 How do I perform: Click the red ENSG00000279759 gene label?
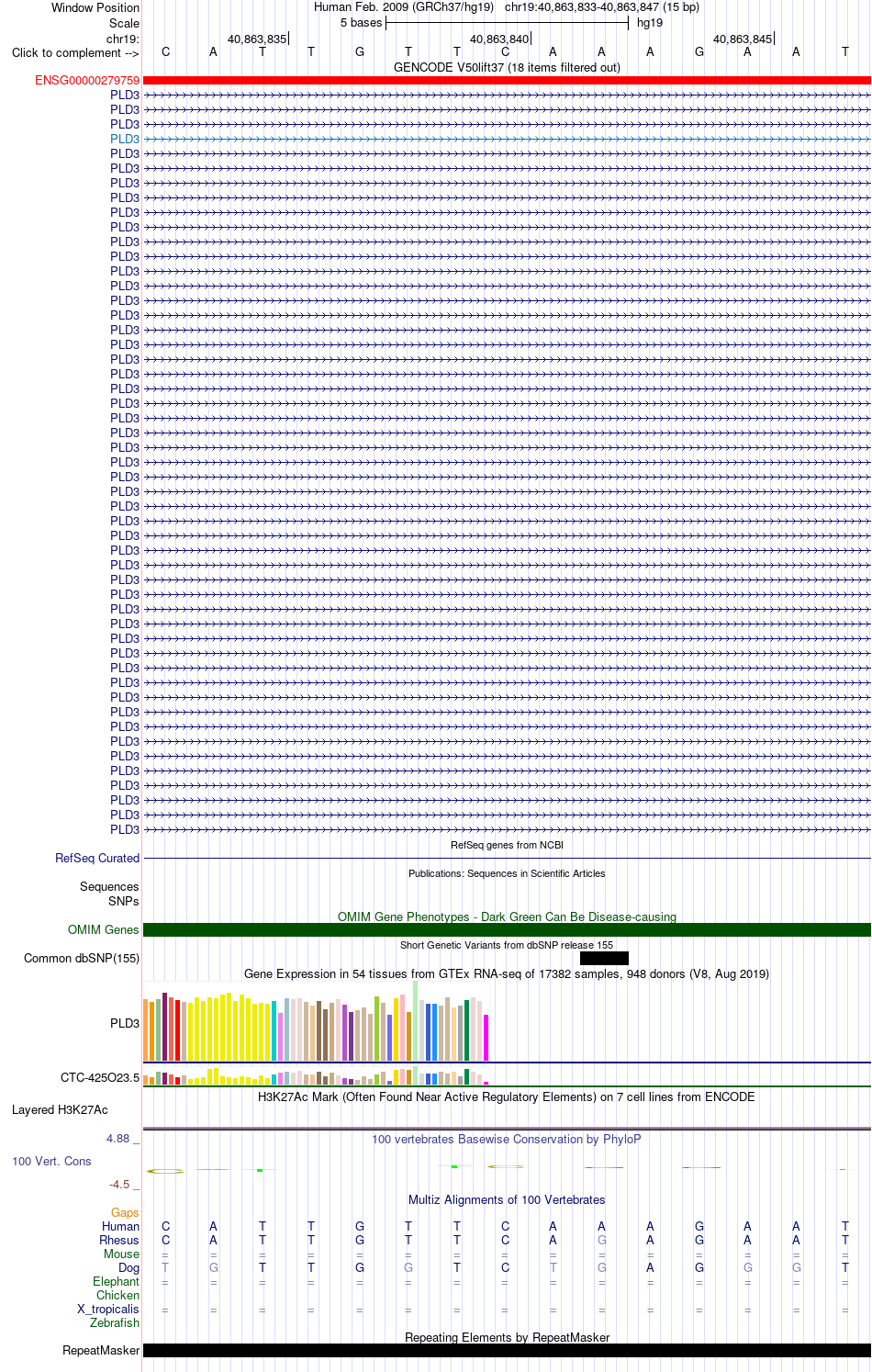tap(87, 81)
